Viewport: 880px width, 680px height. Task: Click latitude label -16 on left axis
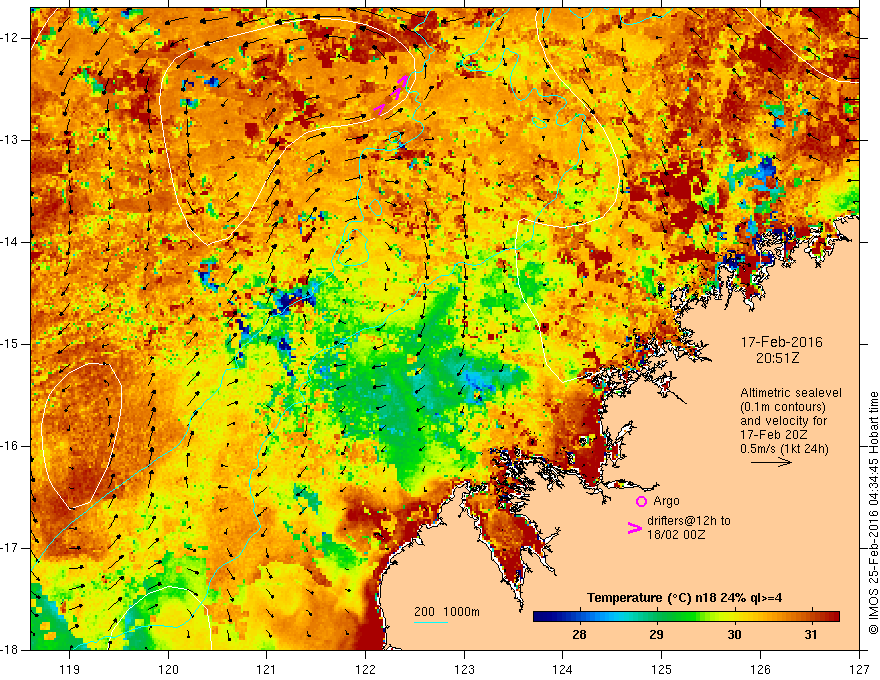point(10,446)
